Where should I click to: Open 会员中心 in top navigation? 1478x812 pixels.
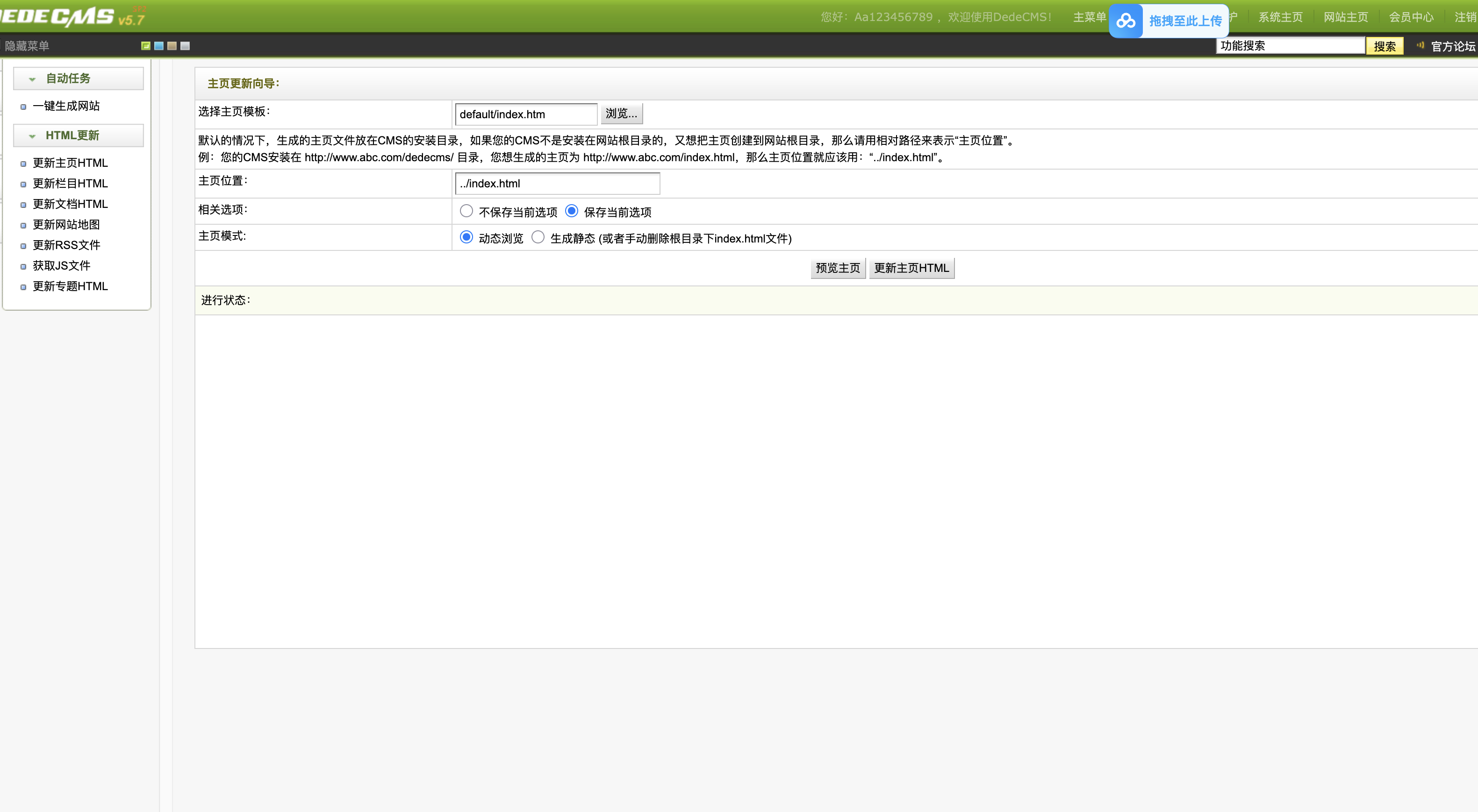[x=1411, y=17]
